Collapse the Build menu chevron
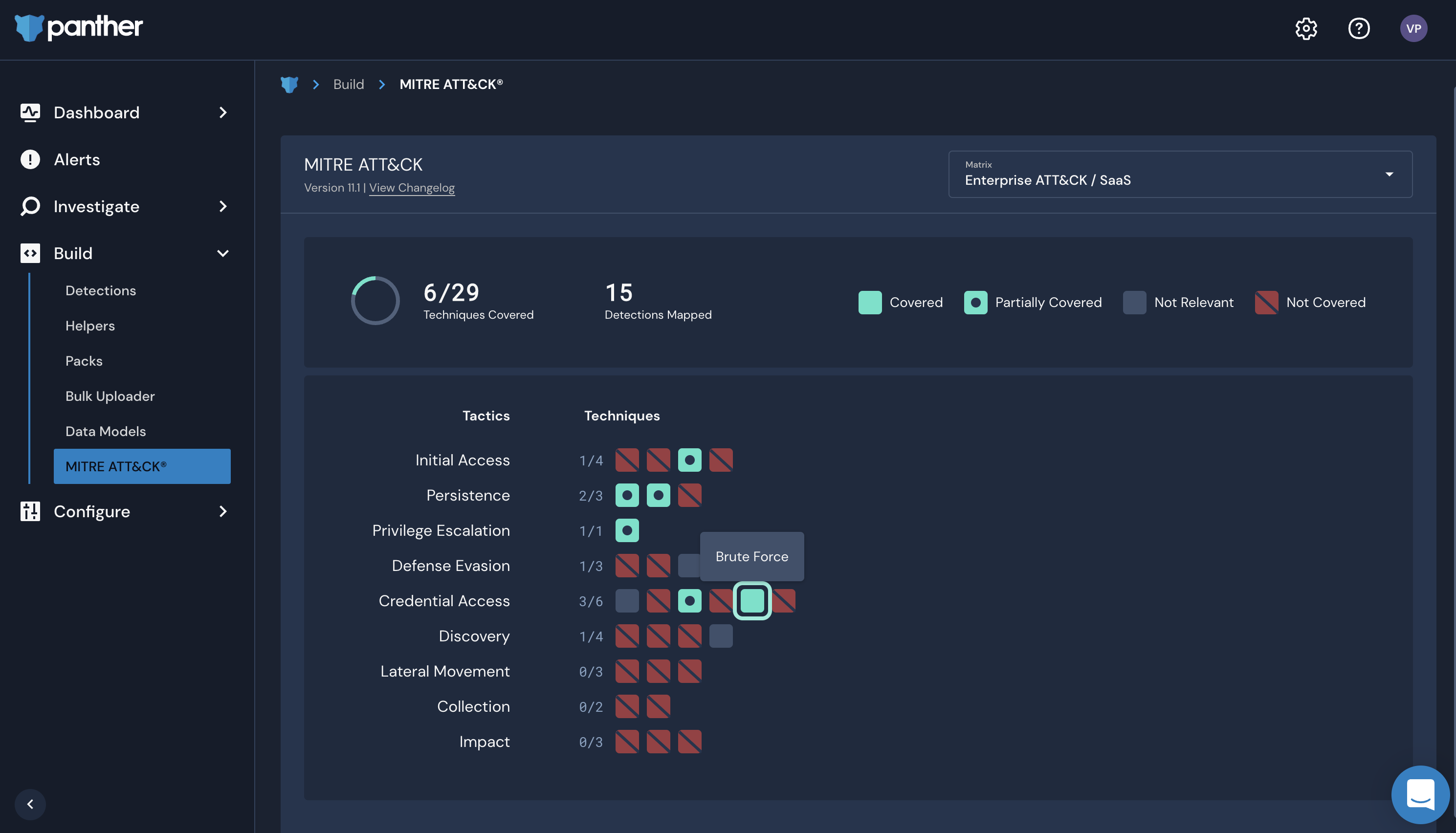Image resolution: width=1456 pixels, height=833 pixels. click(223, 253)
